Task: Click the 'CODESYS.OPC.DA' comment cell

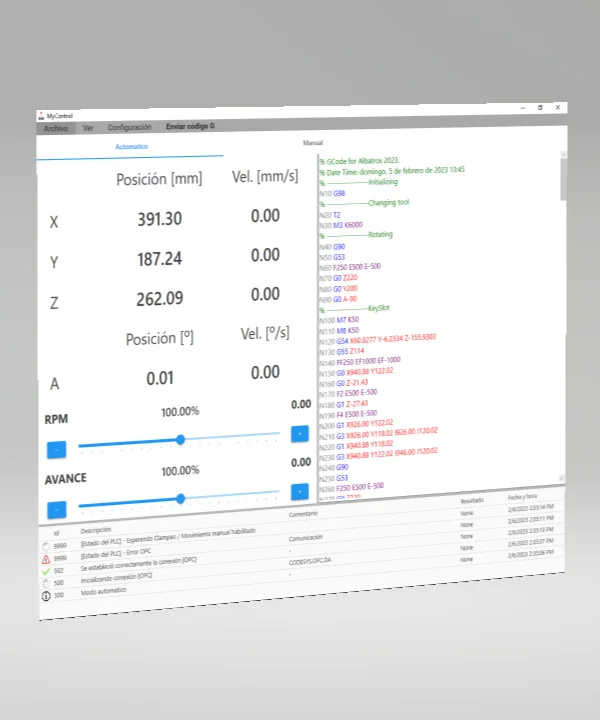Action: point(309,561)
